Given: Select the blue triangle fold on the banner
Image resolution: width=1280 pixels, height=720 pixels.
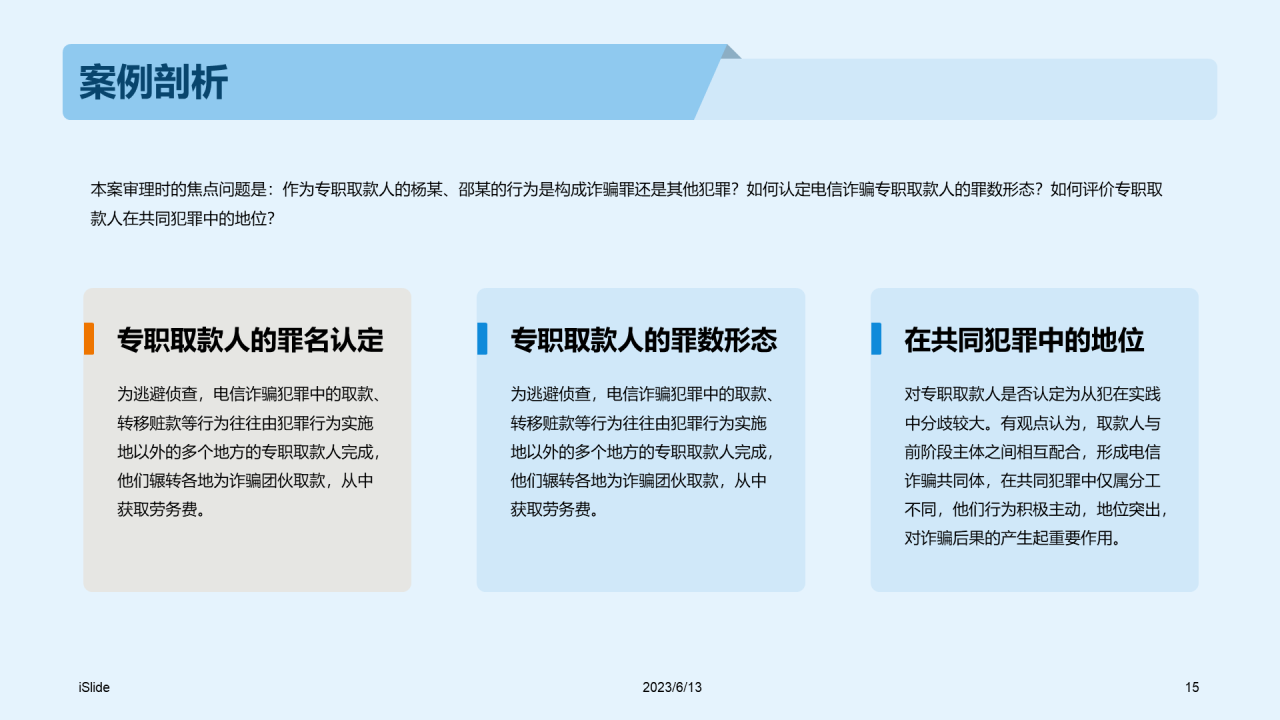Looking at the screenshot, I should (x=728, y=53).
